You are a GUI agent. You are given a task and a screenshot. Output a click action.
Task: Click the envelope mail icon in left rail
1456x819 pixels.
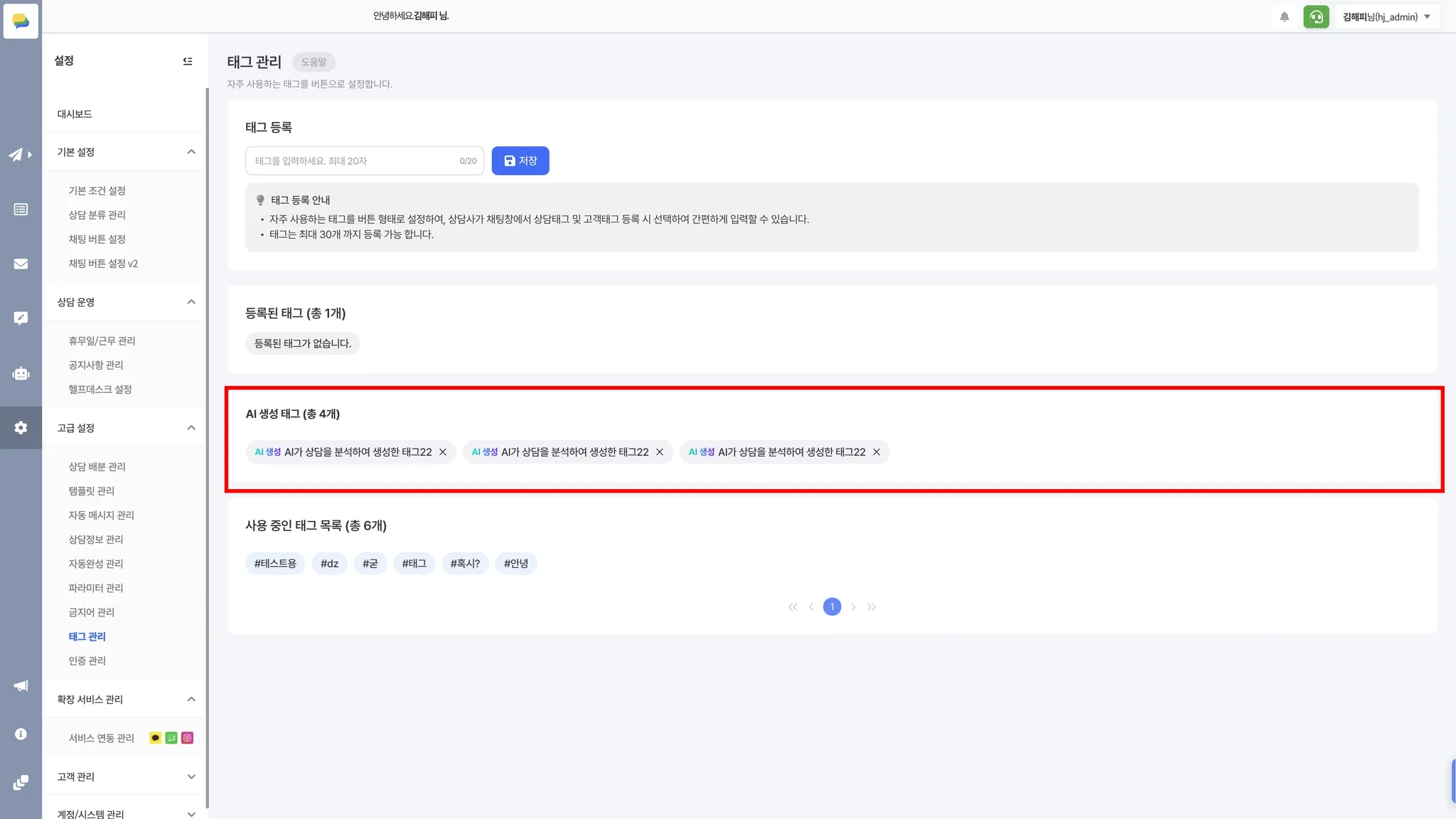21,264
